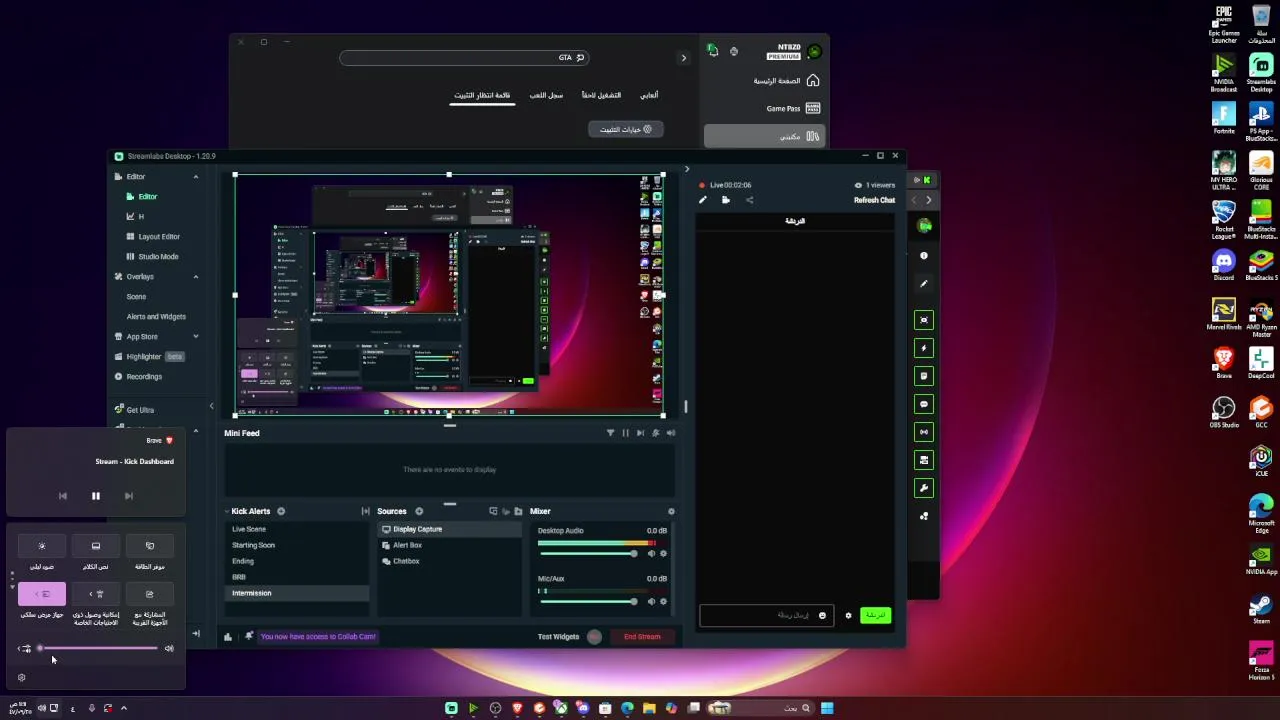Viewport: 1280px width, 720px height.
Task: Open Mixer advanced settings gear
Action: pyautogui.click(x=671, y=511)
